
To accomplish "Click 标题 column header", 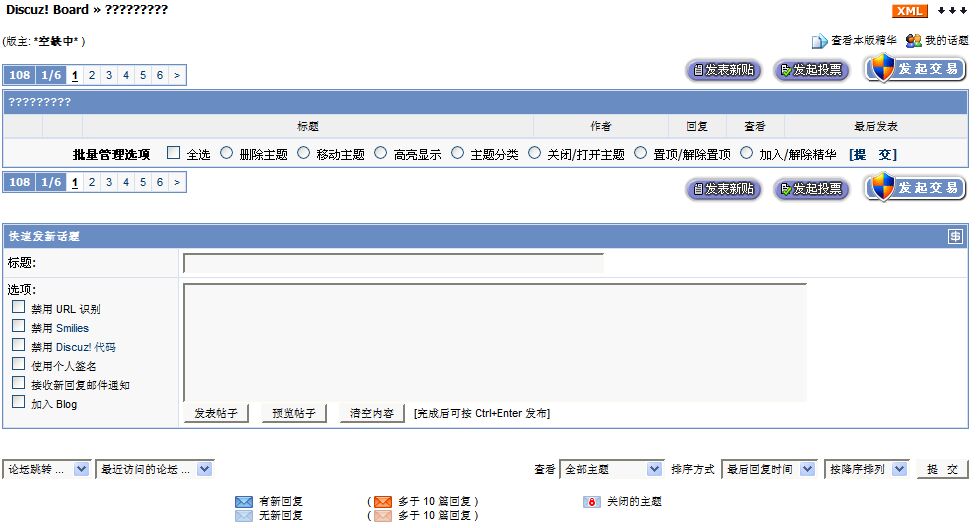I will tap(307, 127).
